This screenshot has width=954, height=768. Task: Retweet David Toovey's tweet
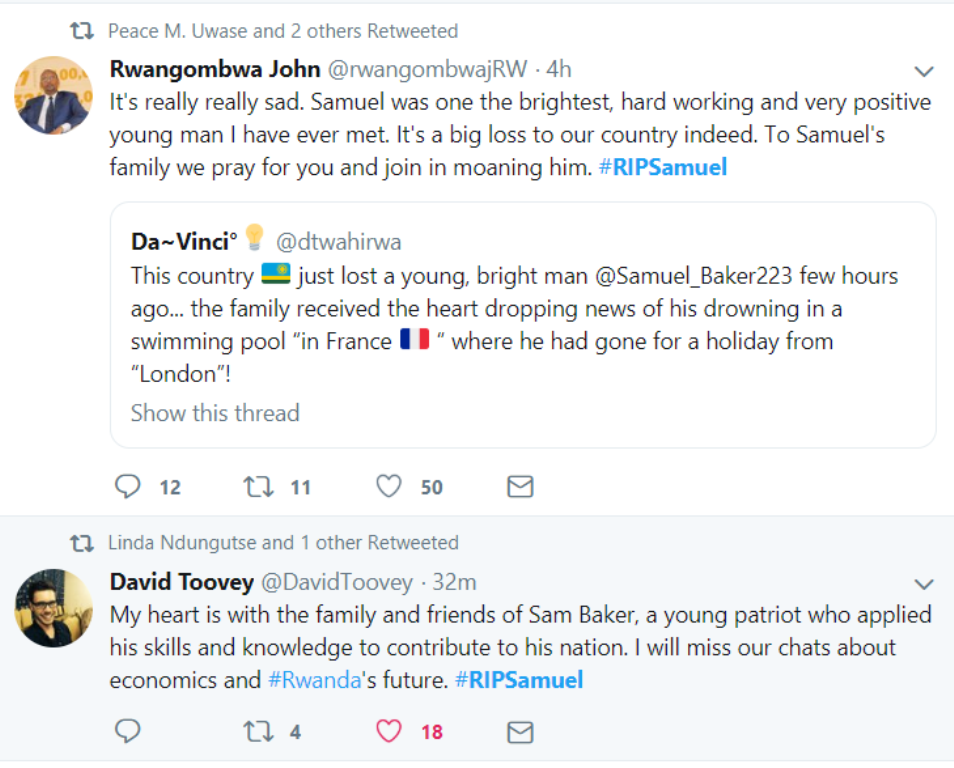point(258,732)
